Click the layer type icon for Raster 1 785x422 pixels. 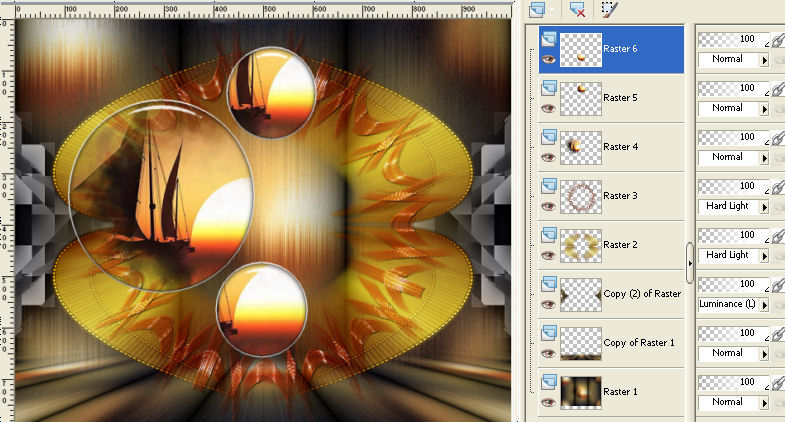point(549,382)
